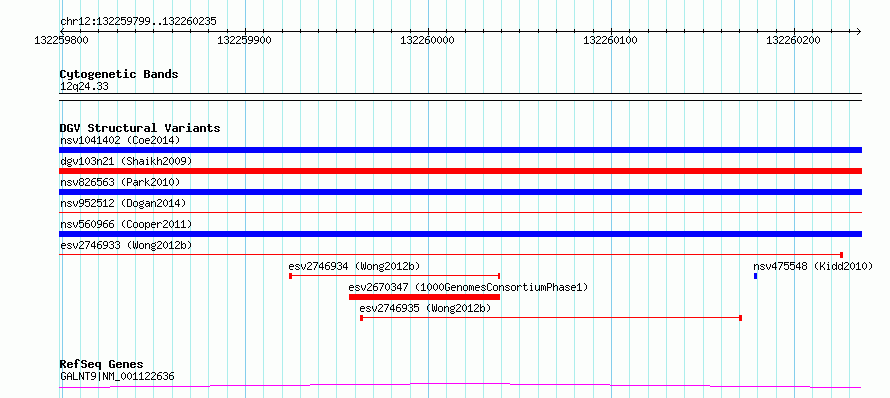This screenshot has height=398, width=890.
Task: Select the nsv560966 (Cooper2011) blue bar
Action: (x=460, y=234)
